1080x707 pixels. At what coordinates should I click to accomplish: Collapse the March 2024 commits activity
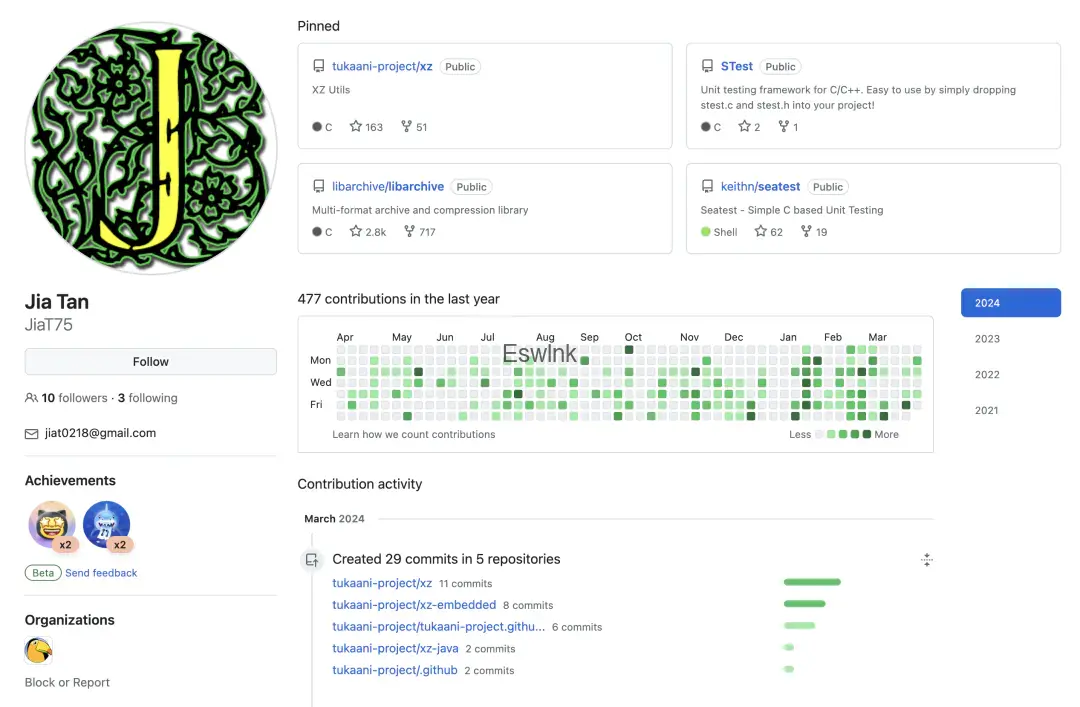(x=927, y=560)
